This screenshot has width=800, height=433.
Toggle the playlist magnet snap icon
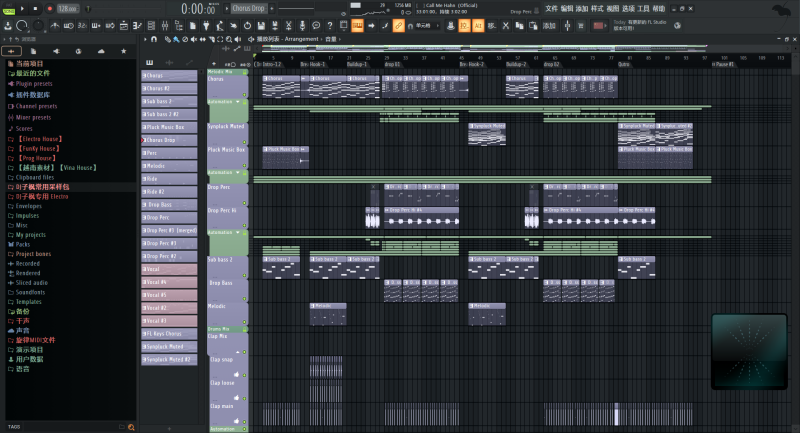(154, 39)
